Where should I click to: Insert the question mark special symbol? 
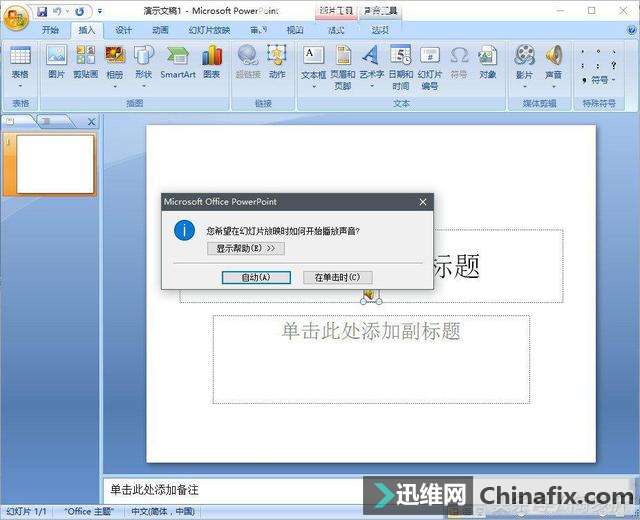(613, 65)
